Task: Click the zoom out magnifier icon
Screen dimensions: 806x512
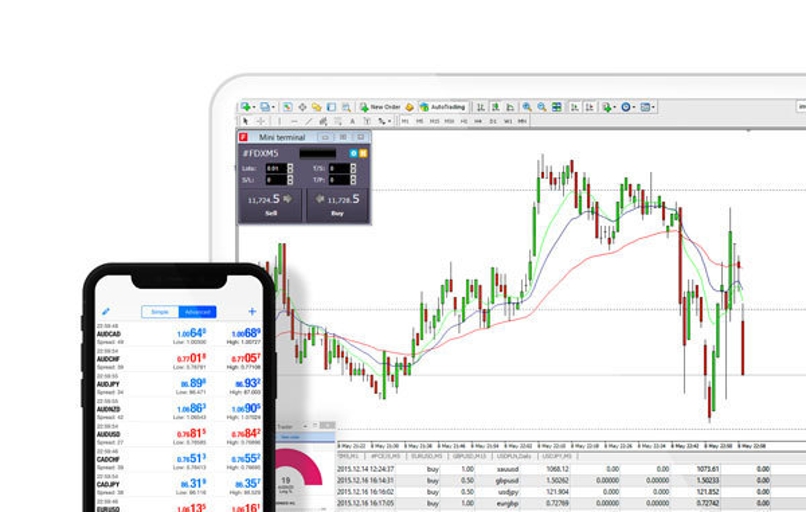Action: click(x=541, y=106)
